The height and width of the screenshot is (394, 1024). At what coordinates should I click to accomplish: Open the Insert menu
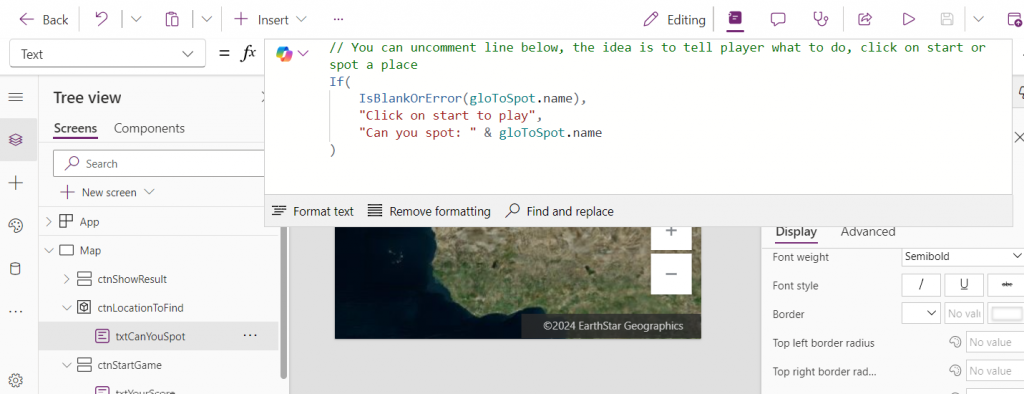tap(270, 20)
